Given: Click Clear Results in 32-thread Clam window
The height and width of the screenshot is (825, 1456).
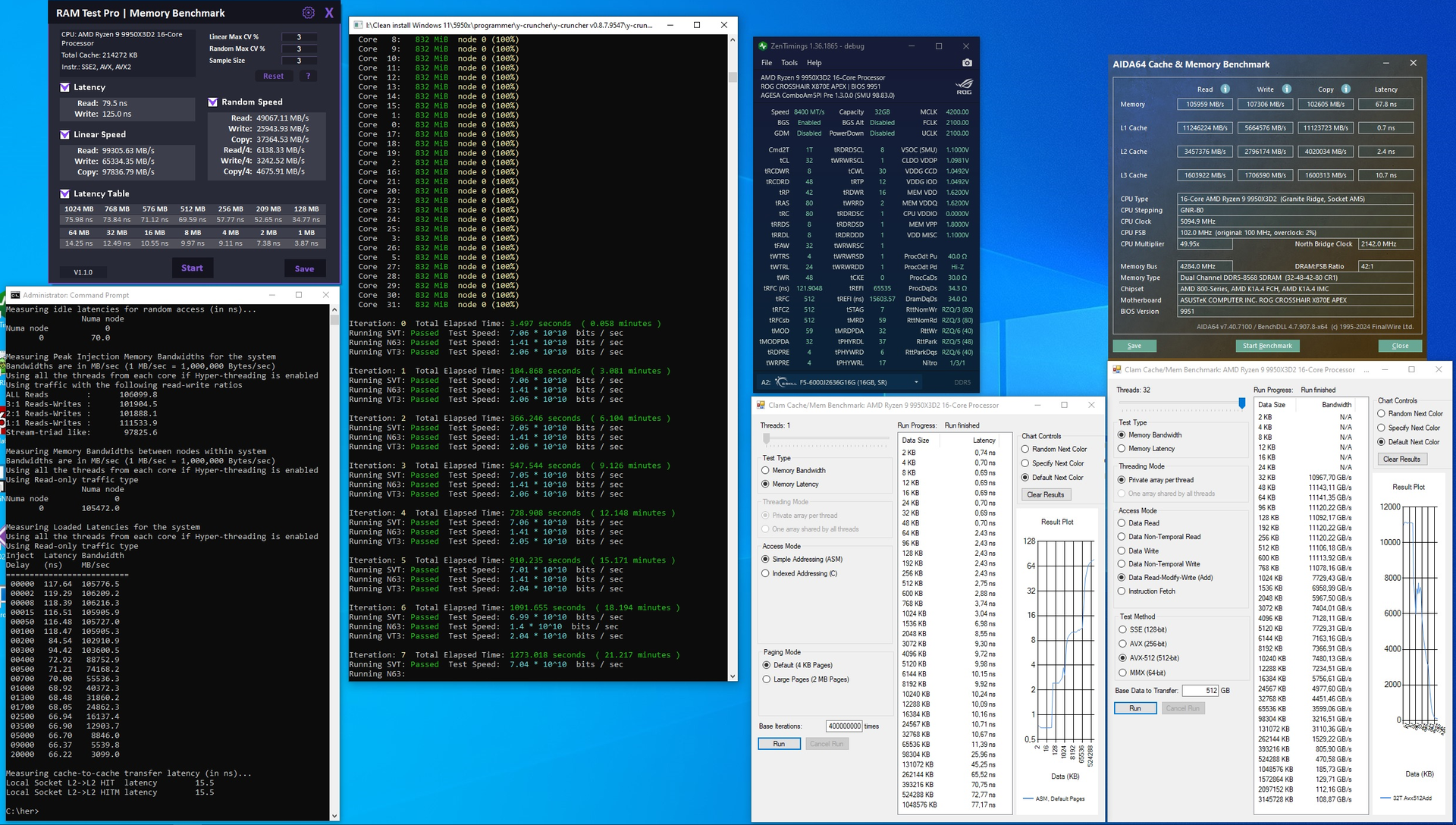Looking at the screenshot, I should (x=1401, y=459).
